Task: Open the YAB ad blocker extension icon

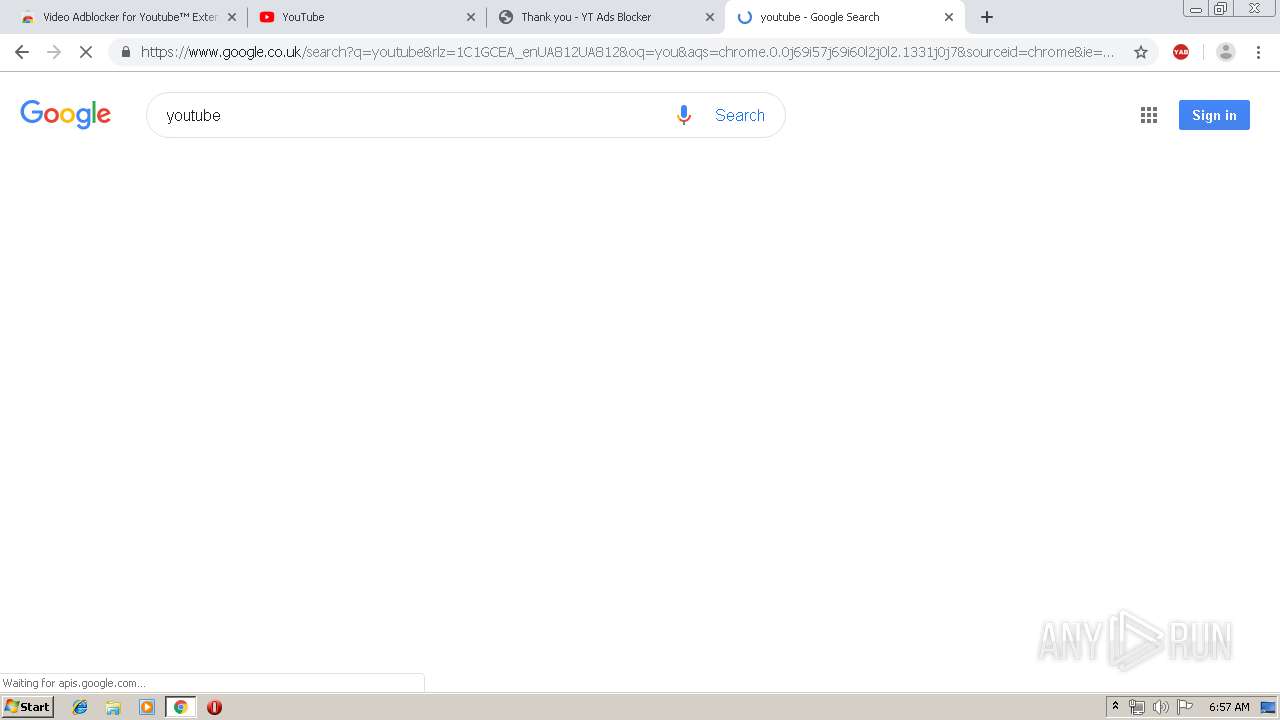Action: point(1181,52)
